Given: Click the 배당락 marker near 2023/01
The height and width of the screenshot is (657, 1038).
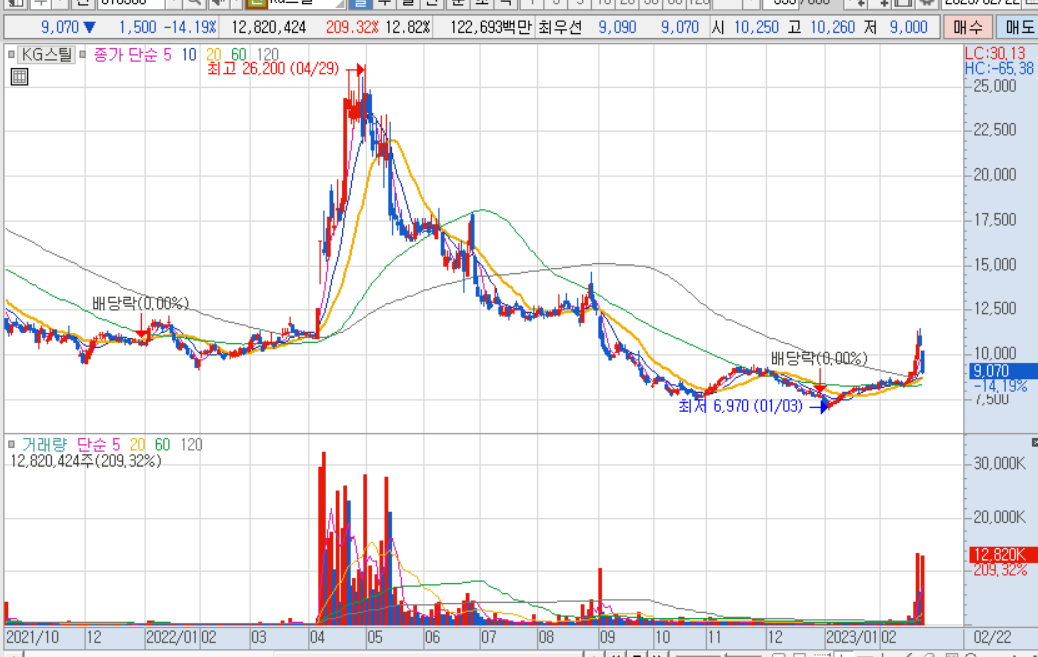Looking at the screenshot, I should click(x=819, y=358).
